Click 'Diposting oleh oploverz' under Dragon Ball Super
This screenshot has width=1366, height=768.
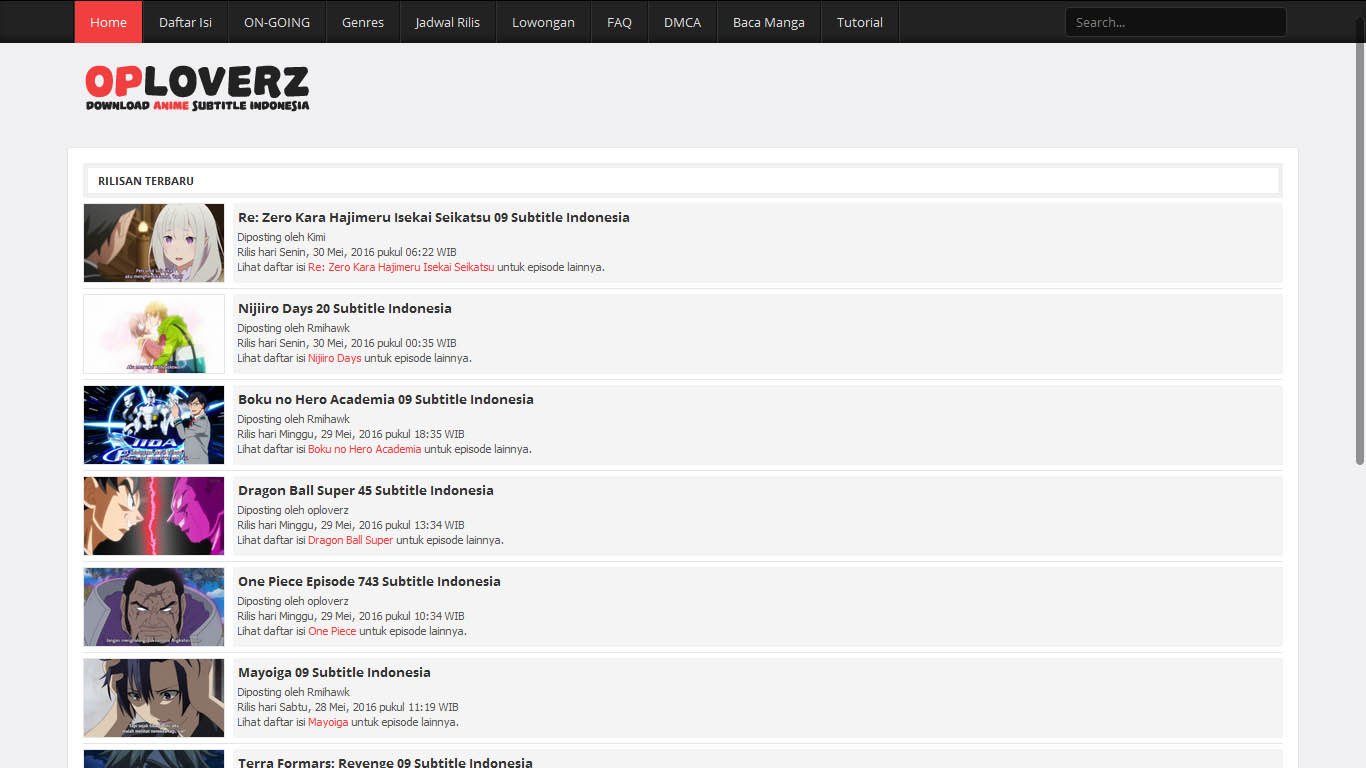click(x=293, y=510)
